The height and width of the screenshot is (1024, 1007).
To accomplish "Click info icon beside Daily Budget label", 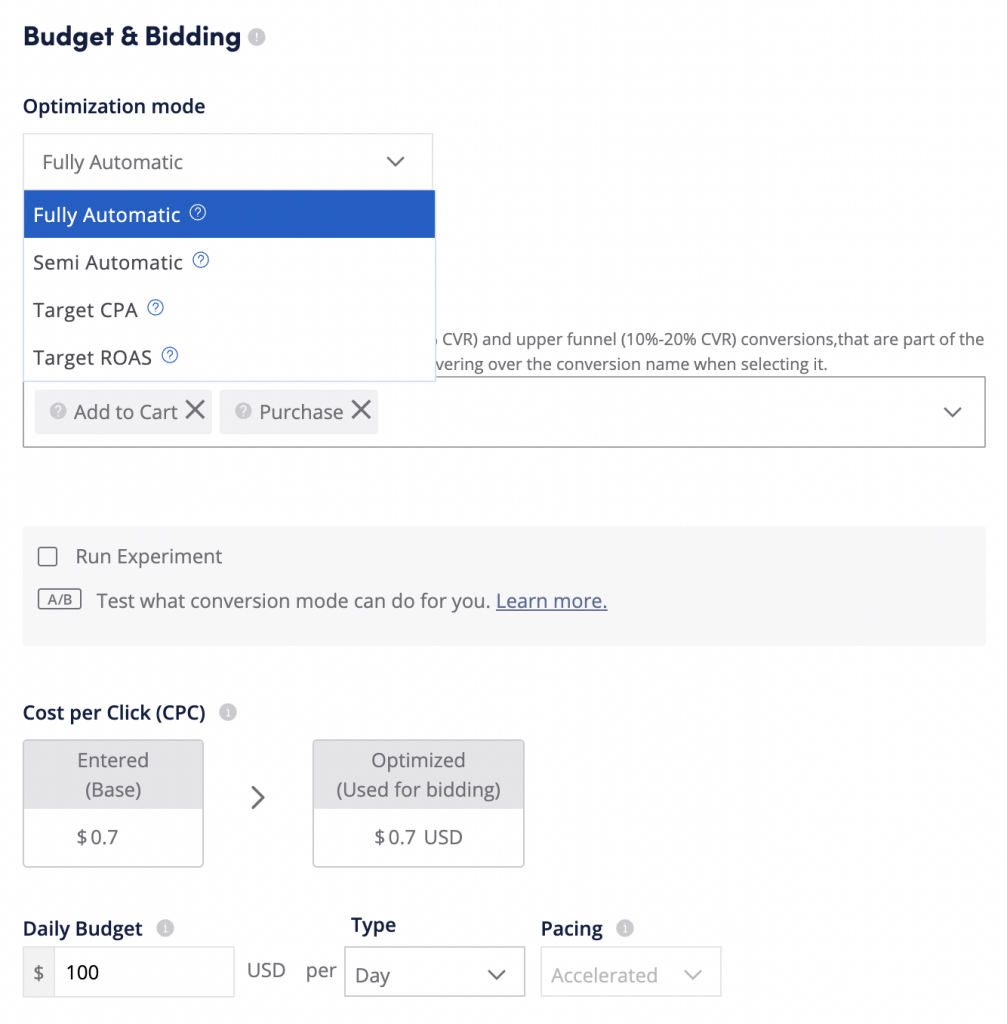I will click(x=166, y=929).
